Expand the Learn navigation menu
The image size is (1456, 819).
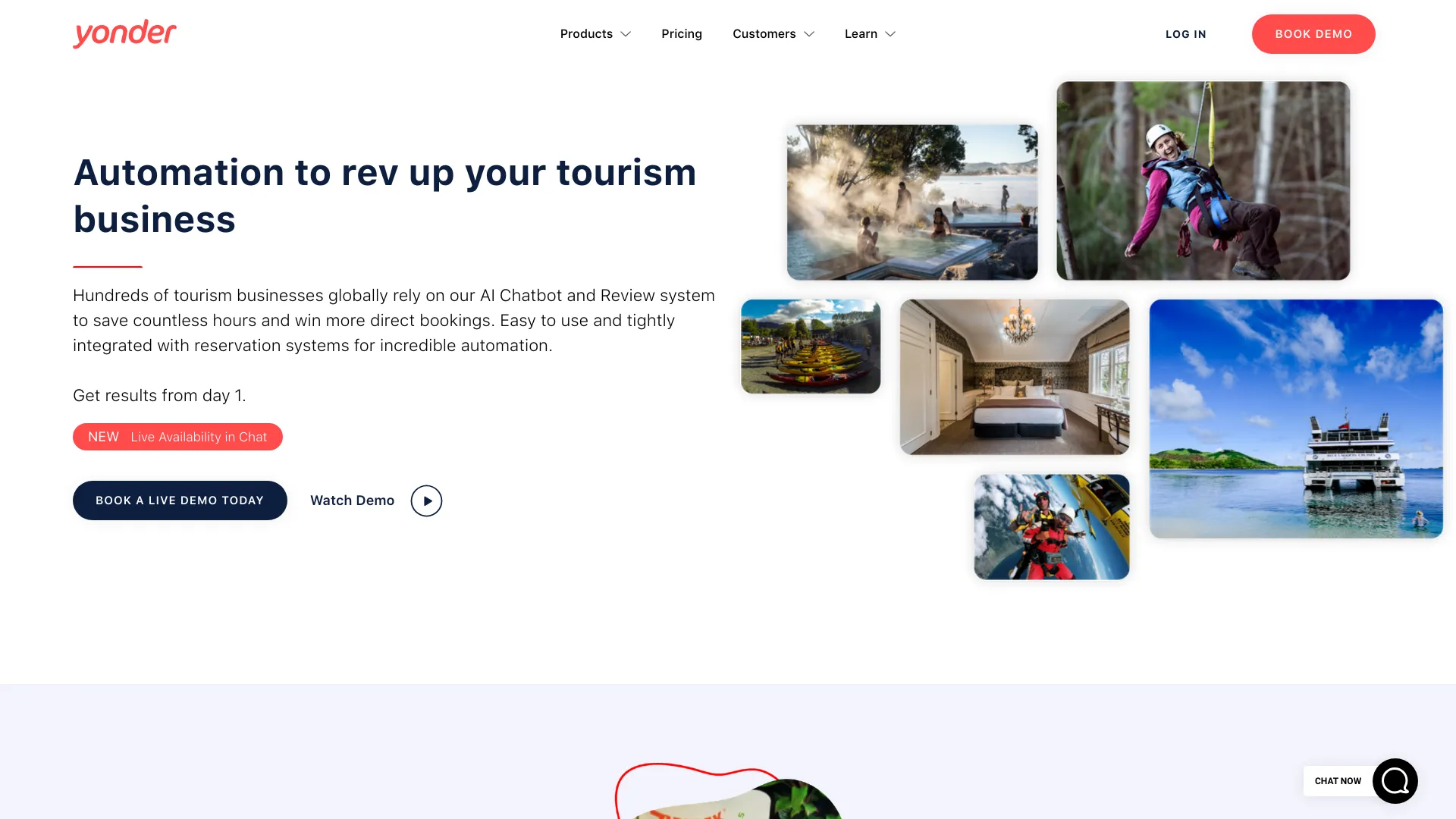[x=868, y=34]
